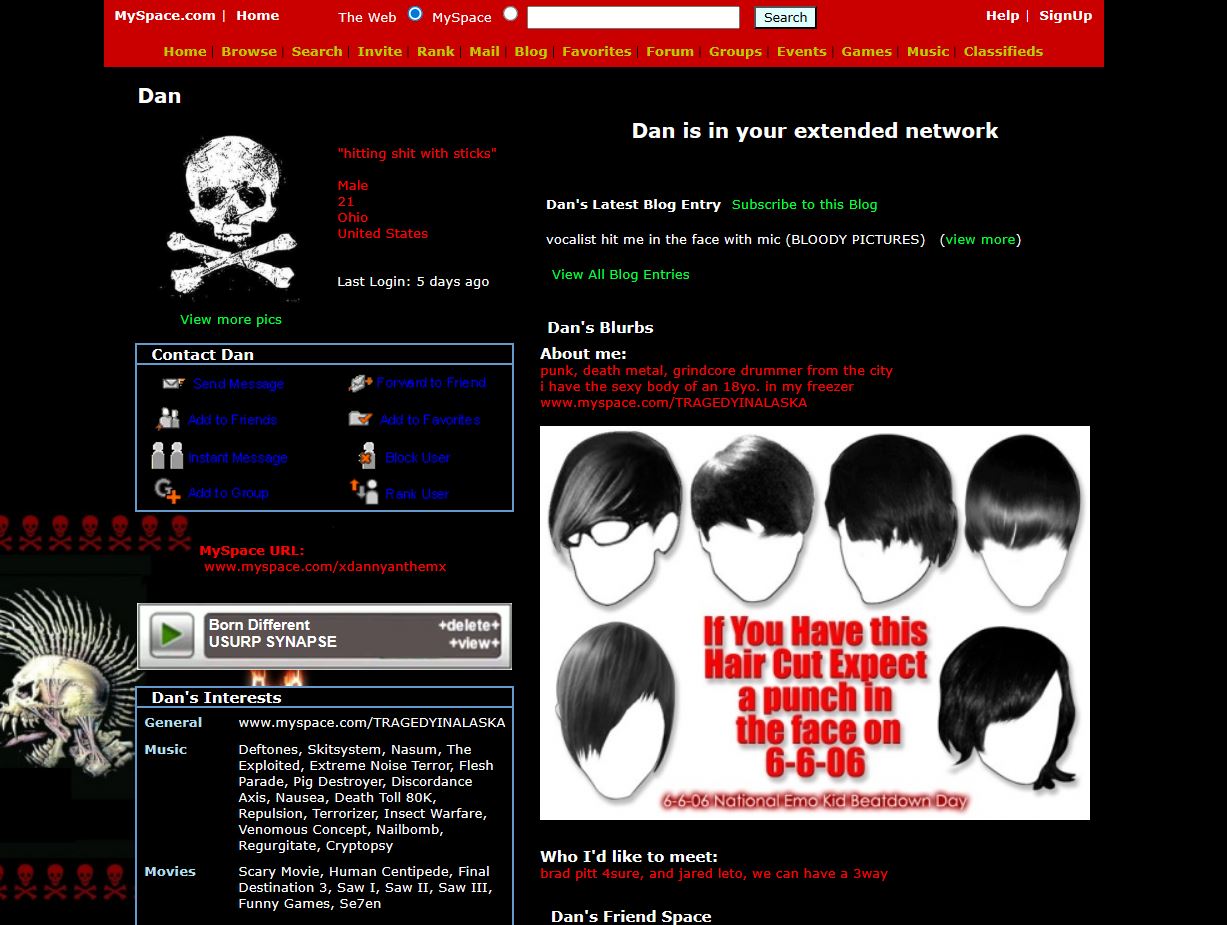Click the Block User icon

[367, 457]
